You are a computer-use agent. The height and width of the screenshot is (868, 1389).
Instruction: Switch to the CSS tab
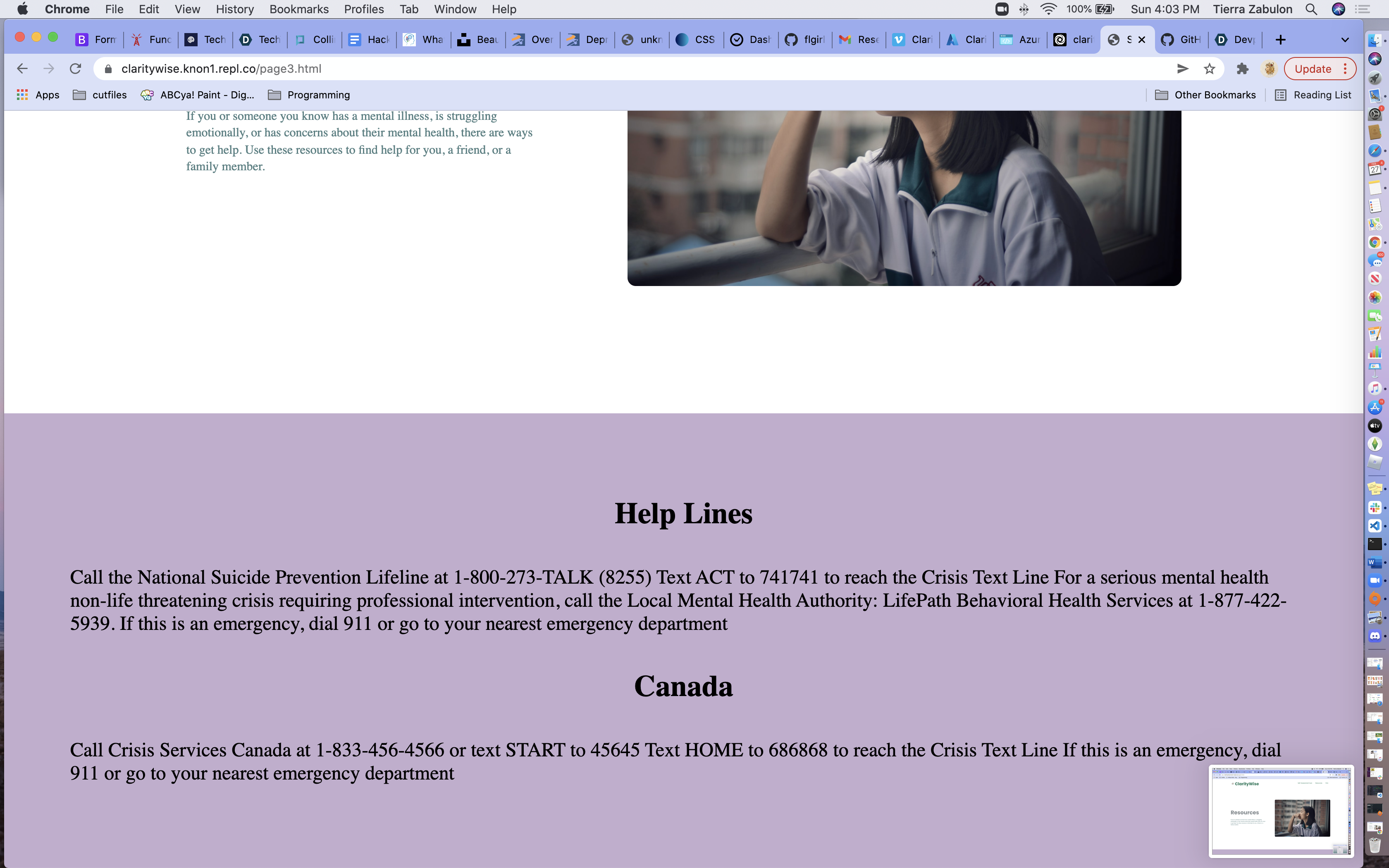[x=695, y=40]
